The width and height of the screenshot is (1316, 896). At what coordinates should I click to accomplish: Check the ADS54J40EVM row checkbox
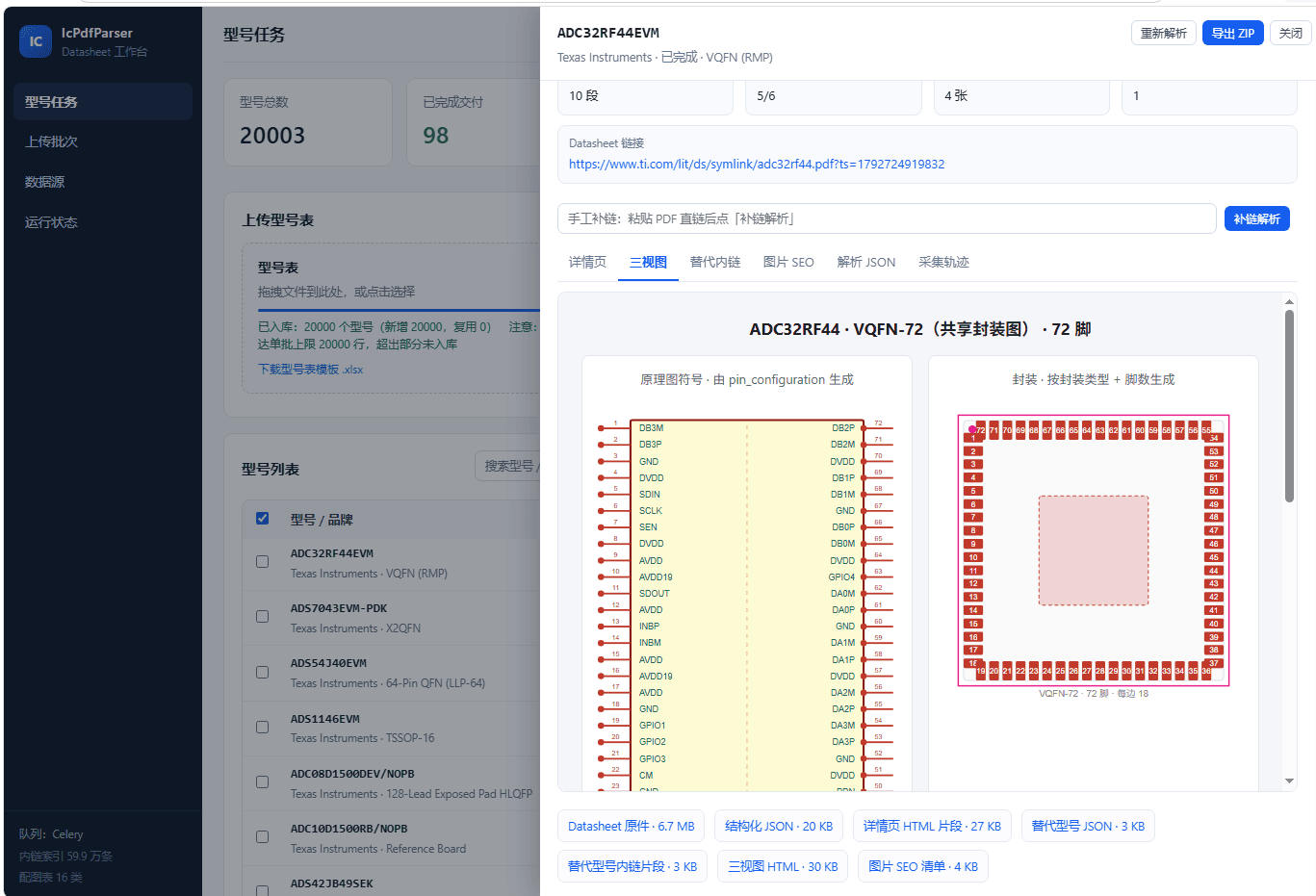pos(262,672)
